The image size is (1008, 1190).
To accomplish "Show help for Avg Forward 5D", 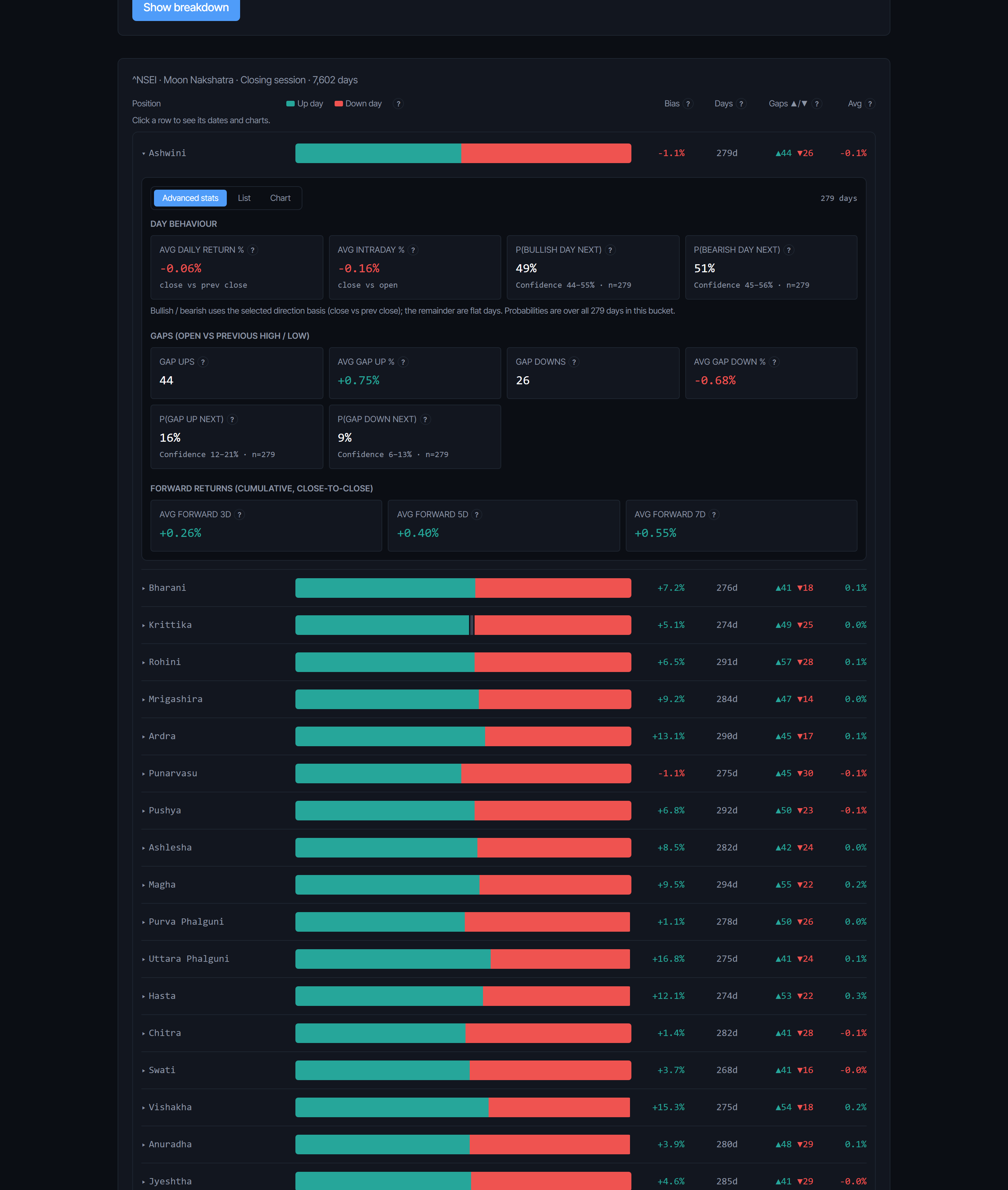I will point(477,515).
